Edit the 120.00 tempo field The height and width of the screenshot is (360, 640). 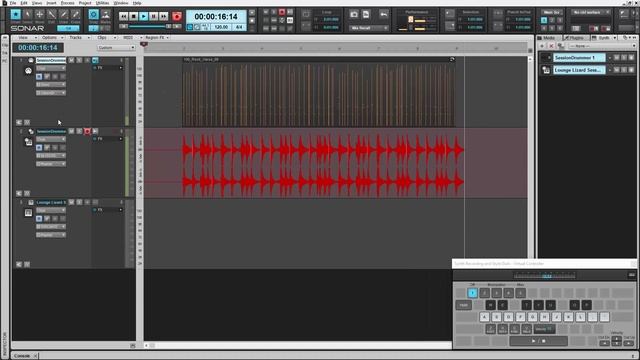pyautogui.click(x=221, y=27)
